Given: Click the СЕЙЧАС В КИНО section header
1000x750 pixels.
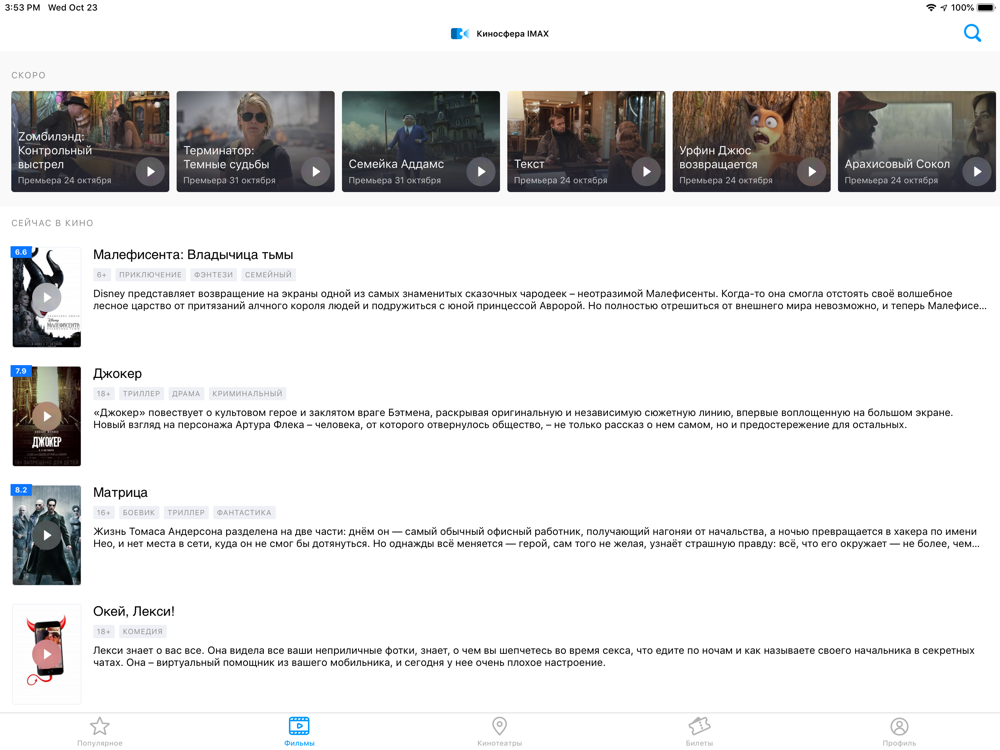Looking at the screenshot, I should pos(52,223).
